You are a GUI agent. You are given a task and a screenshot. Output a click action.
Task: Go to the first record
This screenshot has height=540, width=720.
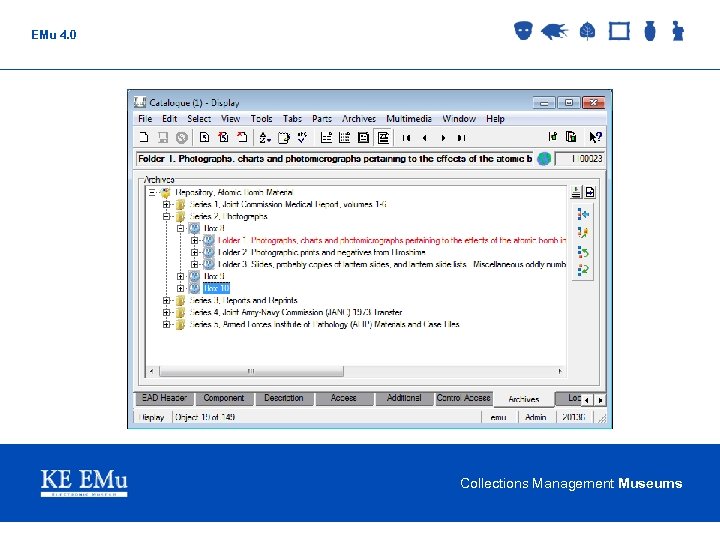406,138
